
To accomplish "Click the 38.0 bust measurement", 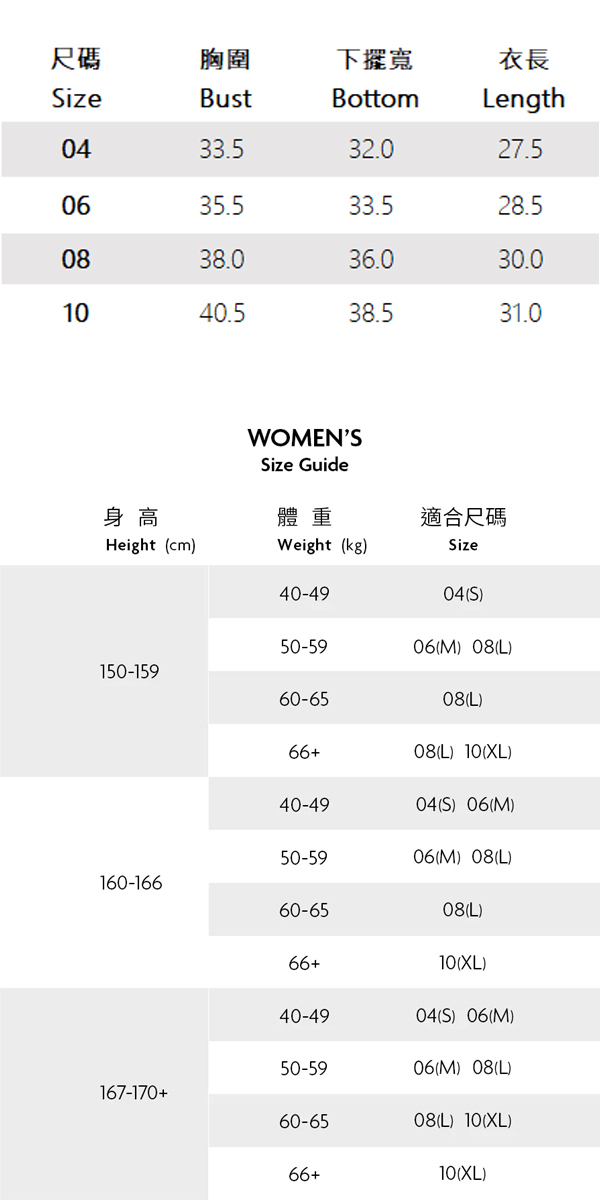I will click(x=222, y=260).
